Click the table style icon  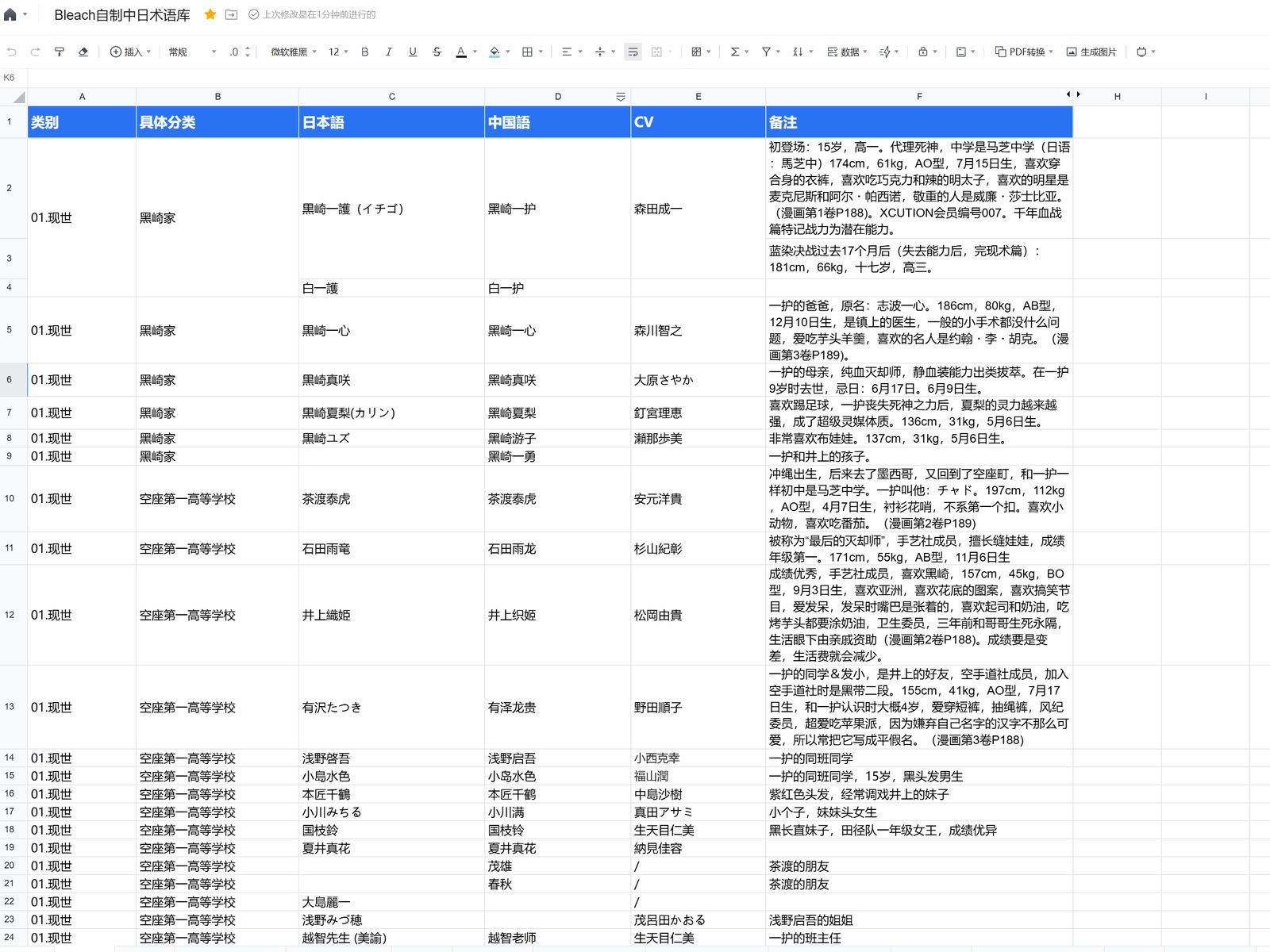696,52
